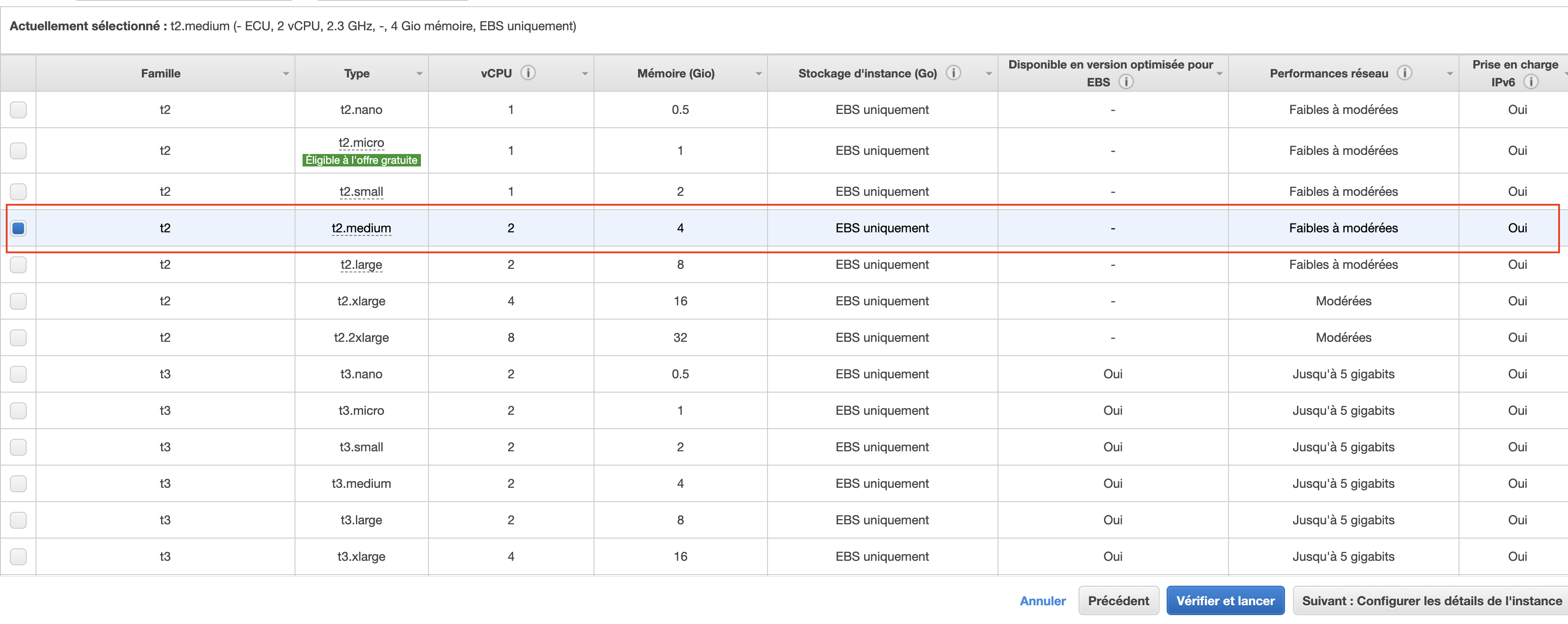The height and width of the screenshot is (624, 1568).
Task: Click the Stockage d'instance info icon
Action: (953, 73)
